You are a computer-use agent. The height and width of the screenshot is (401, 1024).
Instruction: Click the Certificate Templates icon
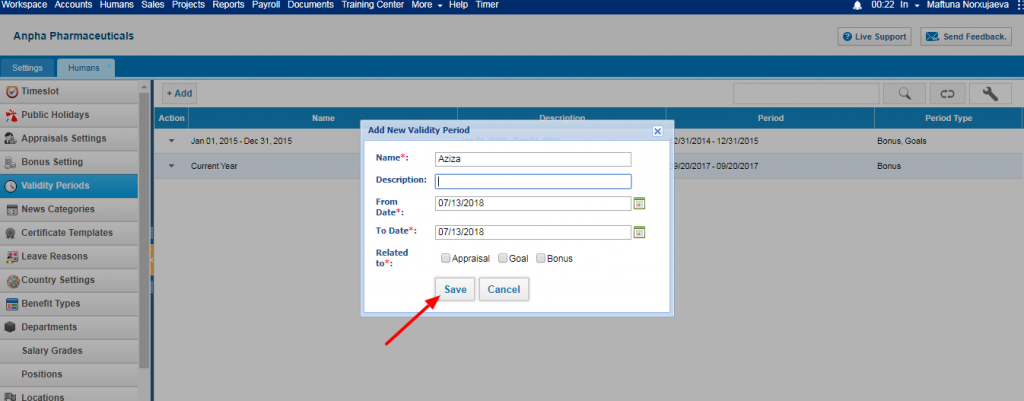11,233
